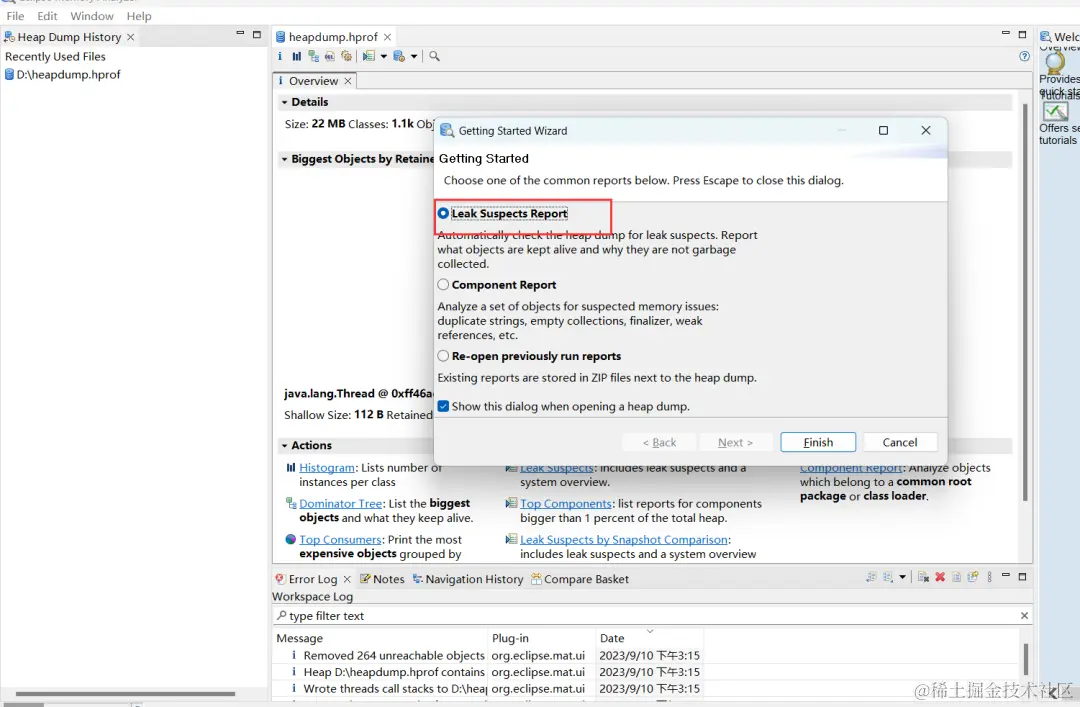Screen dimensions: 1080x707
Task: Click the Top Components report icon
Action: coord(511,503)
